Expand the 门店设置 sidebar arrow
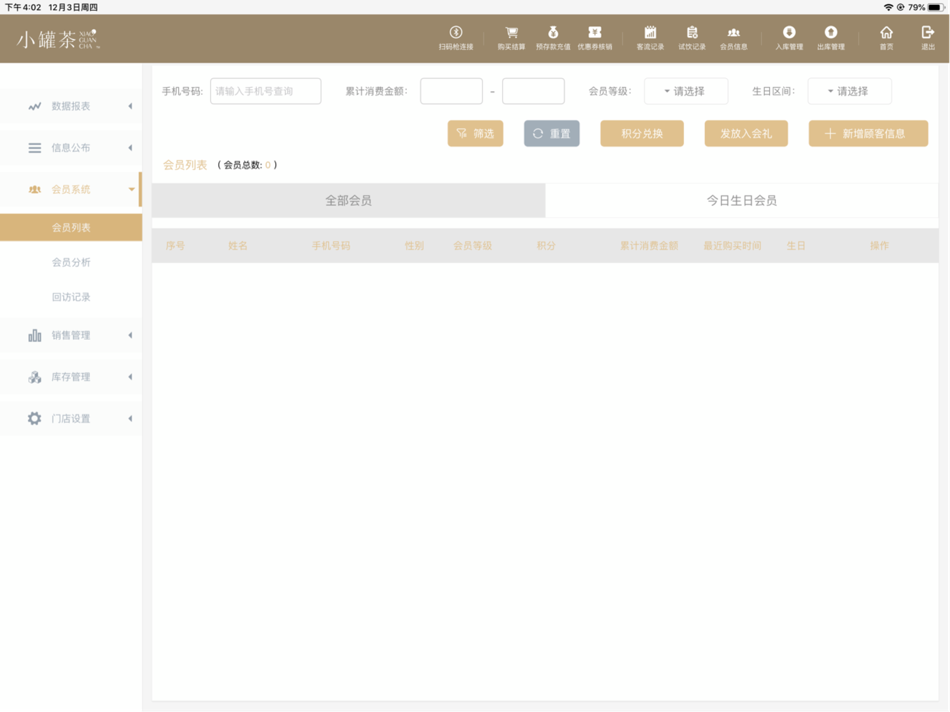950x712 pixels. [x=130, y=419]
